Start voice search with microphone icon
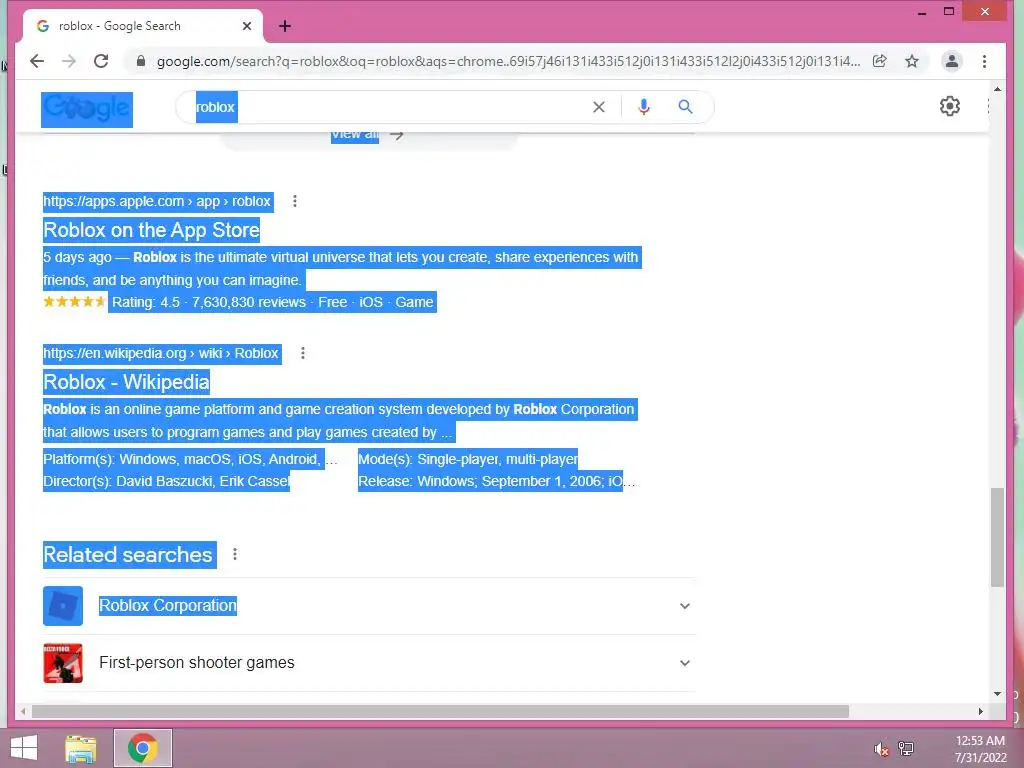Viewport: 1024px width, 768px height. click(644, 107)
